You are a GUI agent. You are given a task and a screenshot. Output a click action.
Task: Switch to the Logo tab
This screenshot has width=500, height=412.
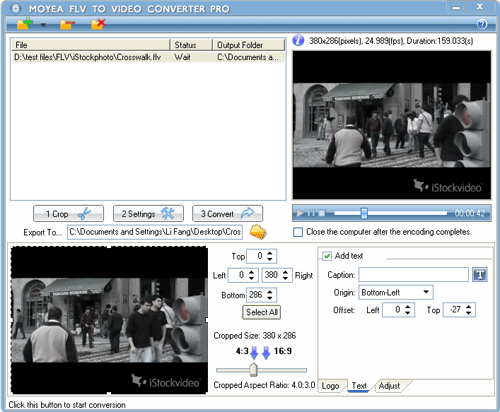point(331,386)
